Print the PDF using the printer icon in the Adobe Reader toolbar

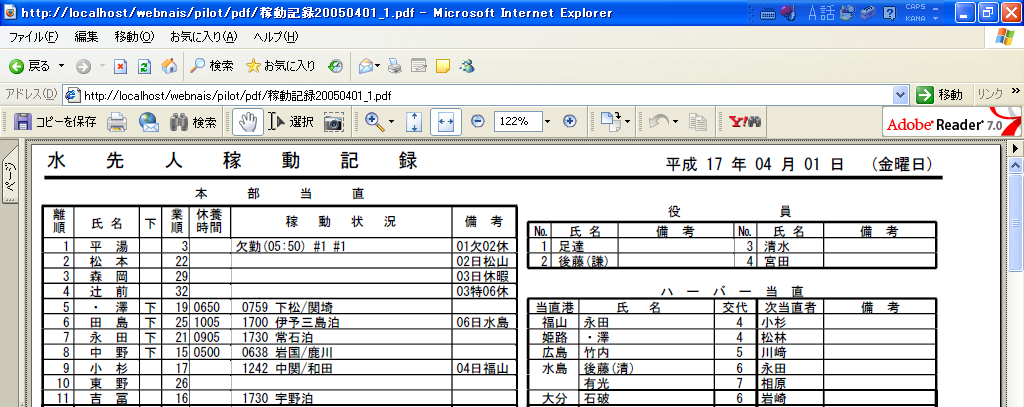117,122
